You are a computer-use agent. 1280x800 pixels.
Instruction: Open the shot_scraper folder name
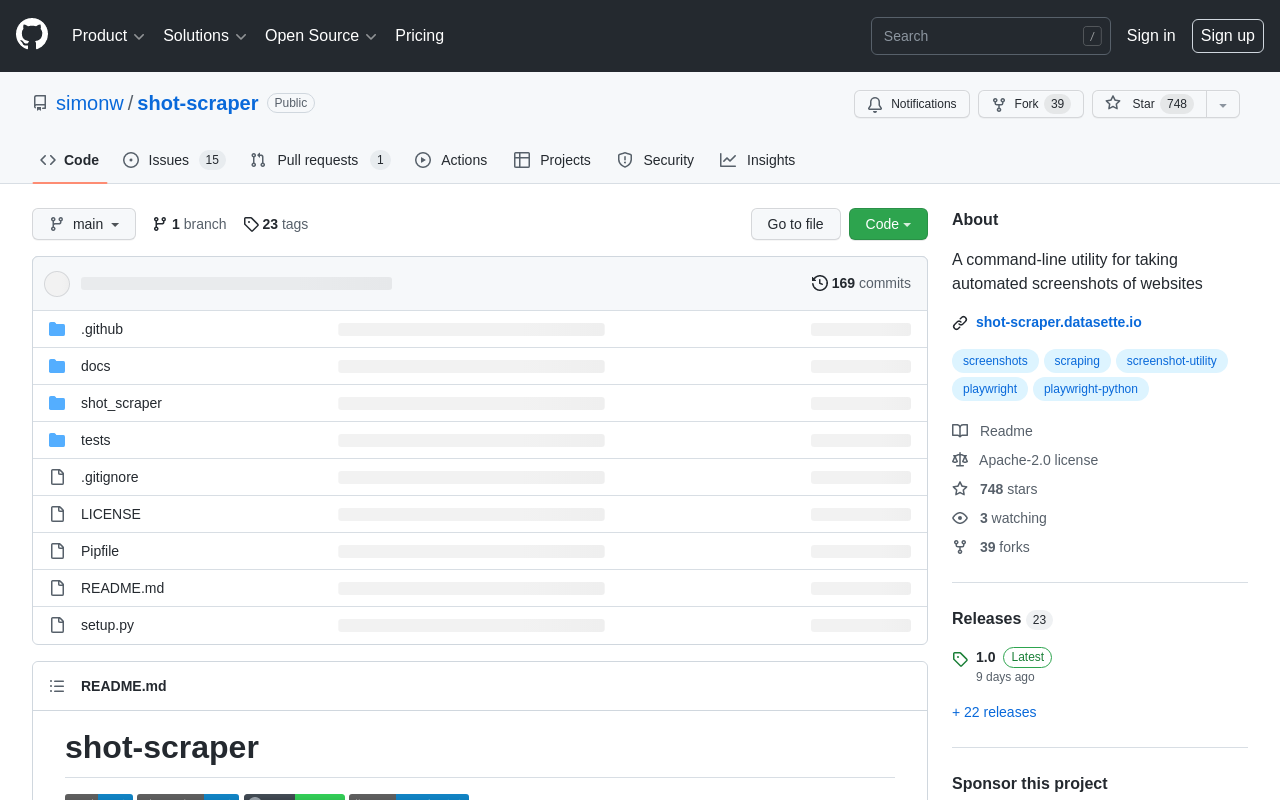coord(121,403)
